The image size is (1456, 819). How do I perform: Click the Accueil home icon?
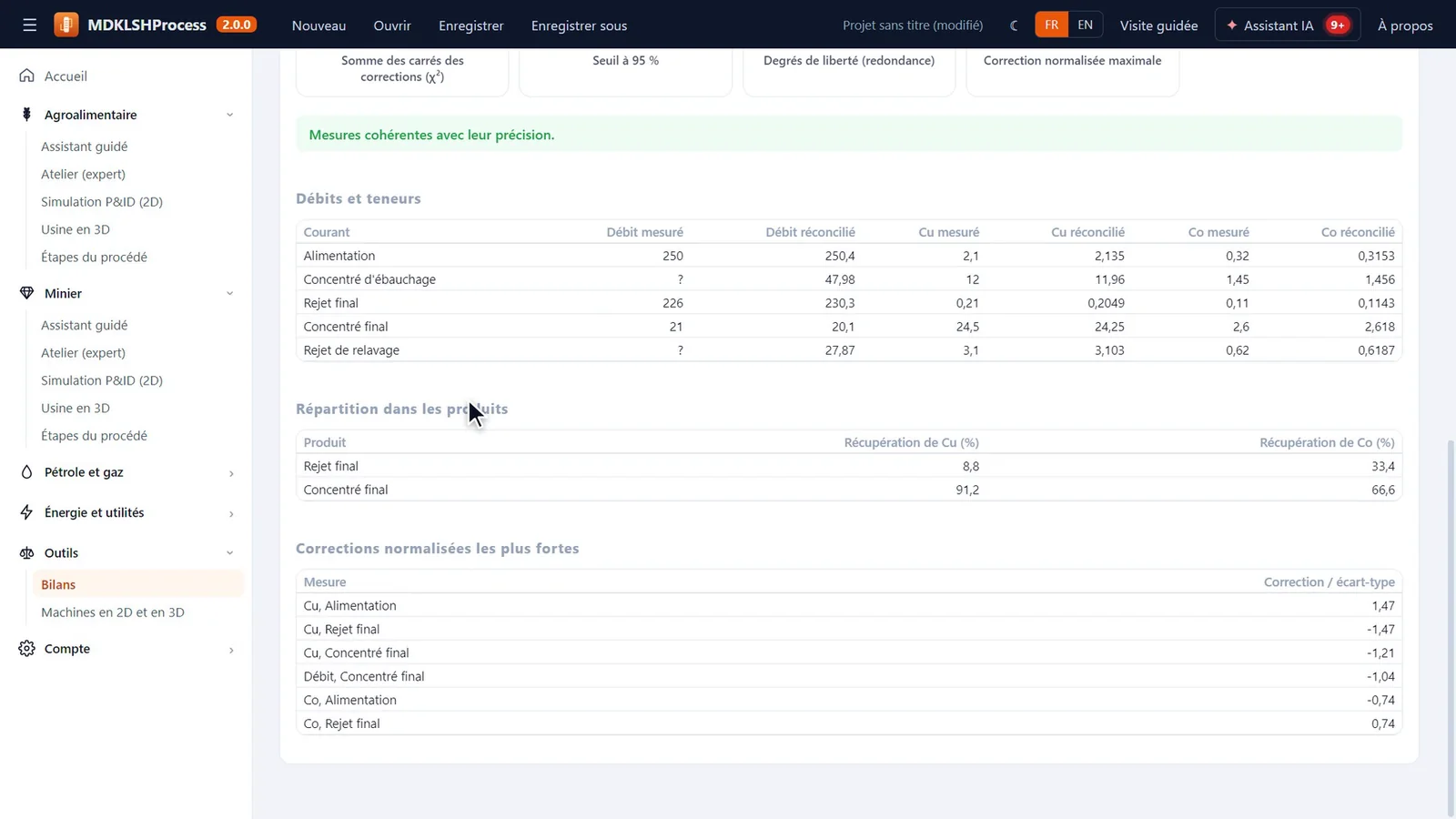pos(26,76)
